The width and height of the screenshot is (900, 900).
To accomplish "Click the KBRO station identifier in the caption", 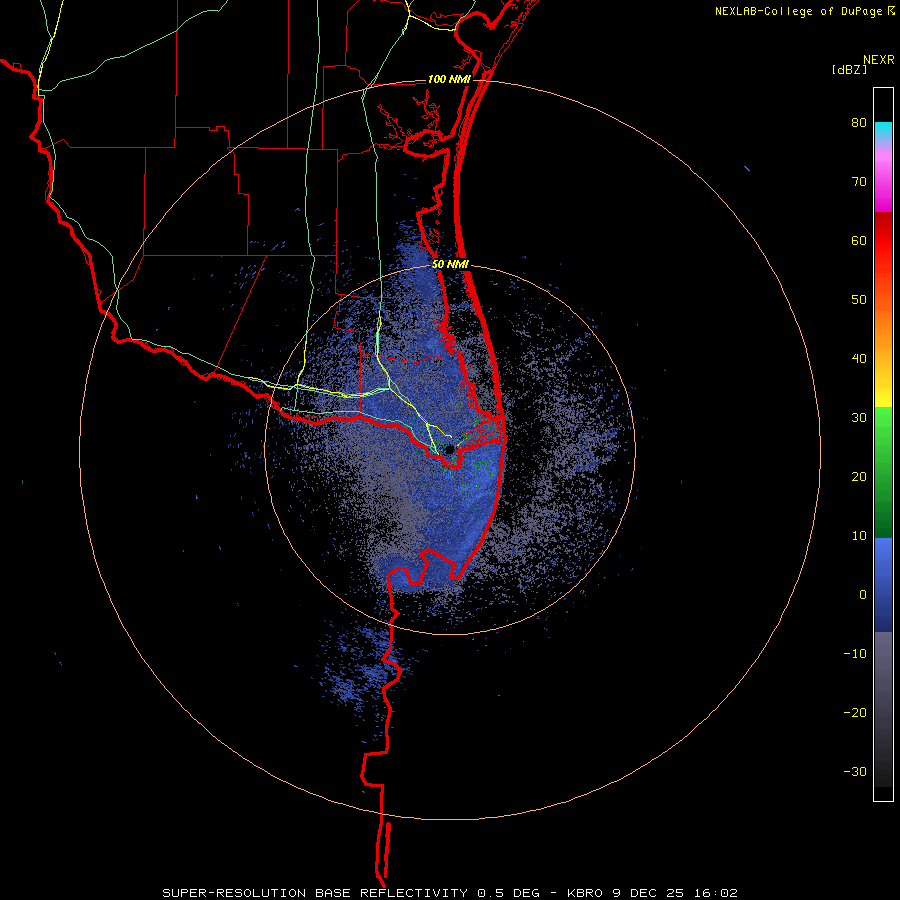I will coord(587,893).
